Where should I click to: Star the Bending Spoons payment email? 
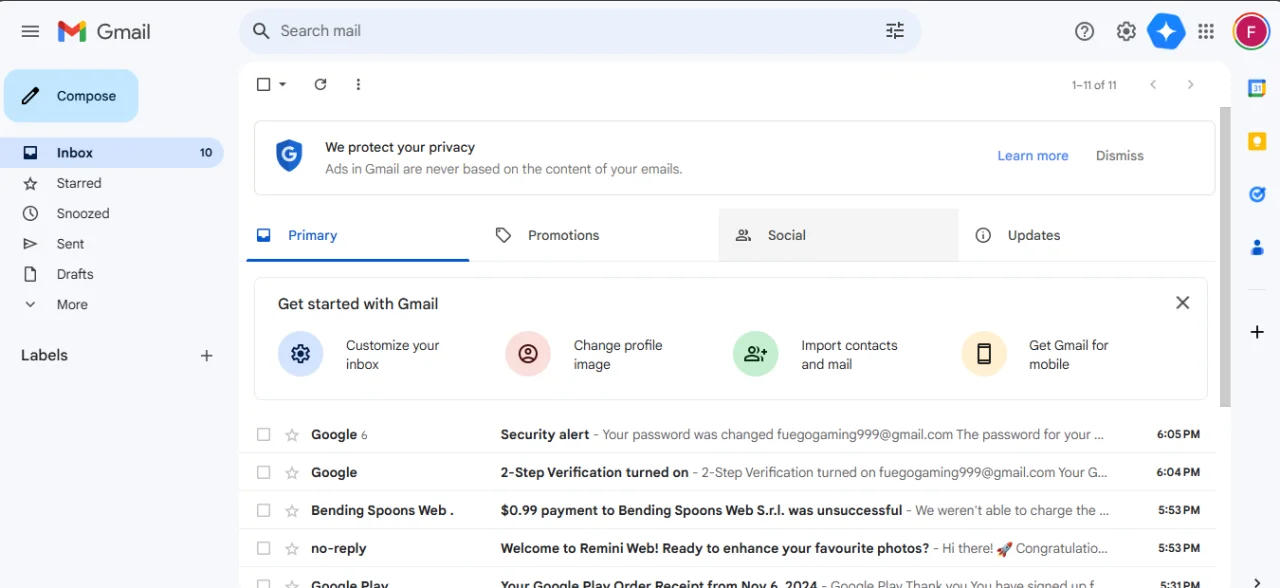292,510
